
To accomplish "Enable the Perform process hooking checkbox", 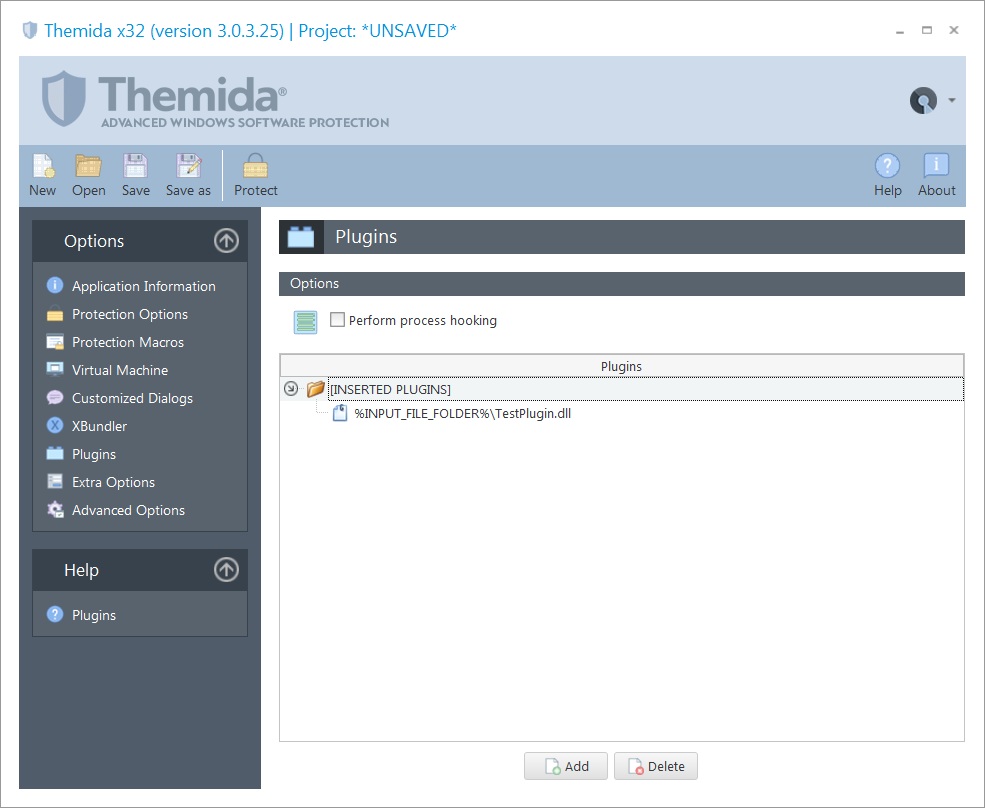I will pyautogui.click(x=337, y=320).
